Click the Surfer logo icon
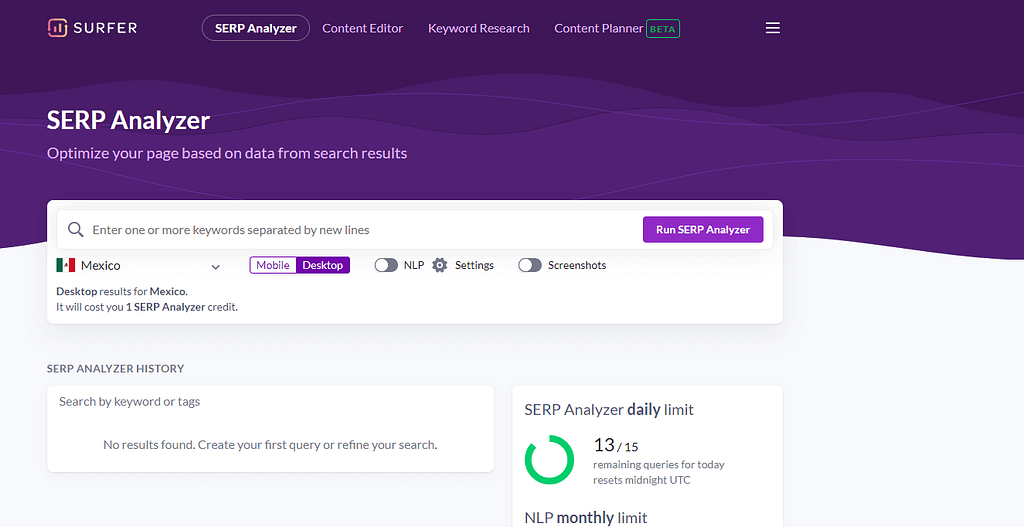This screenshot has width=1024, height=527. 57,27
